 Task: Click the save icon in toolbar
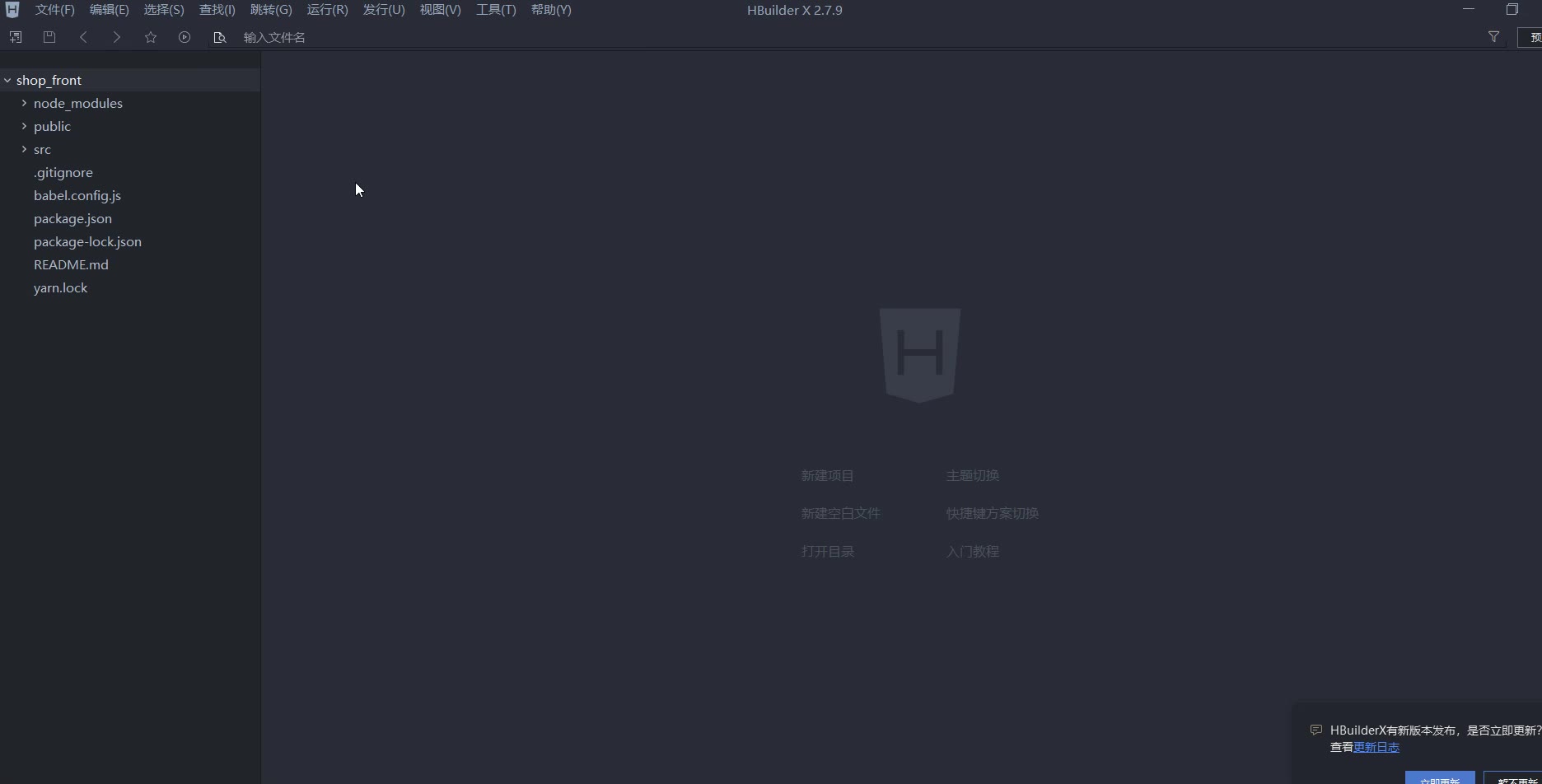click(x=49, y=37)
